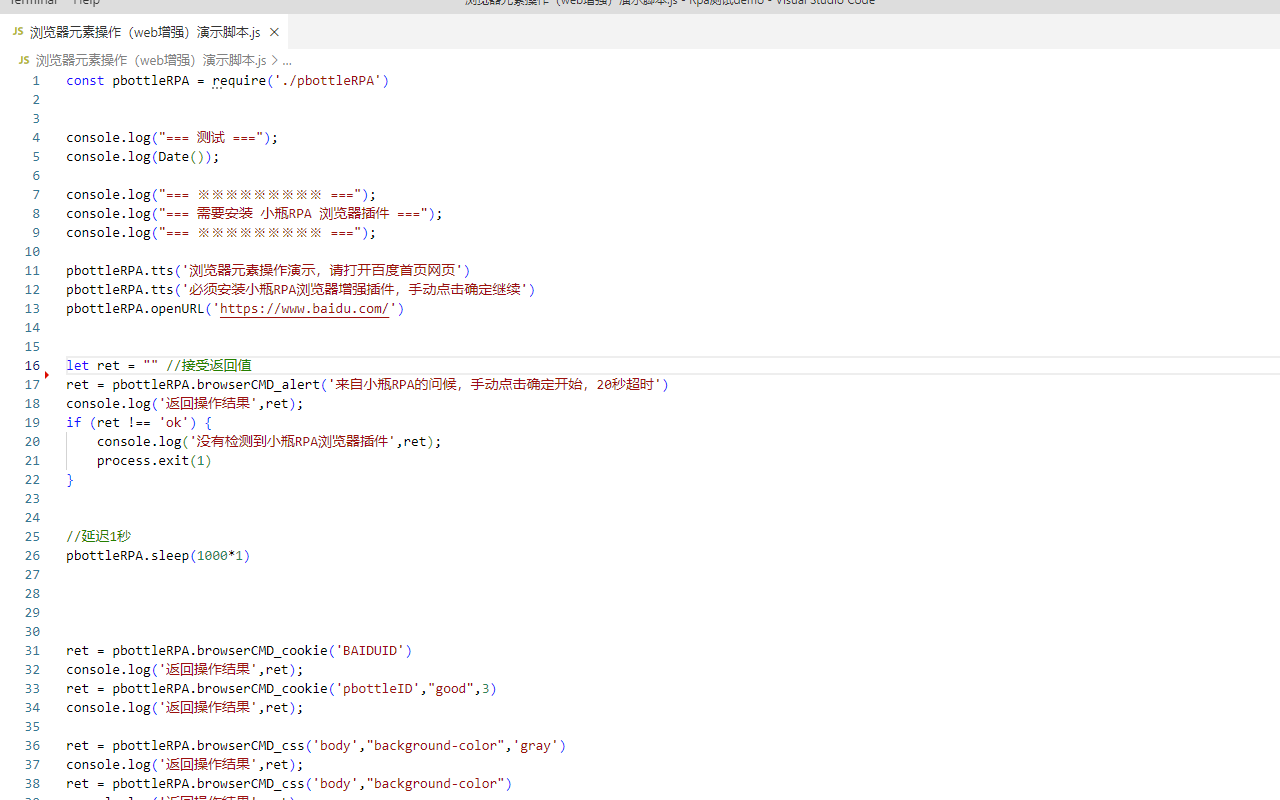Click the 'gray' string on line 36
Screen dimensions: 1280x800
pyautogui.click(x=535, y=745)
